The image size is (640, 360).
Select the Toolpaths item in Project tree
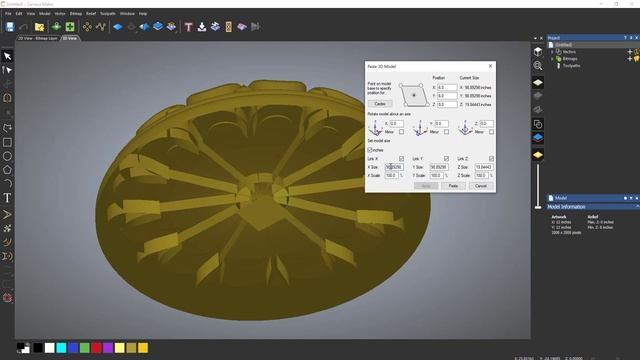click(x=571, y=66)
